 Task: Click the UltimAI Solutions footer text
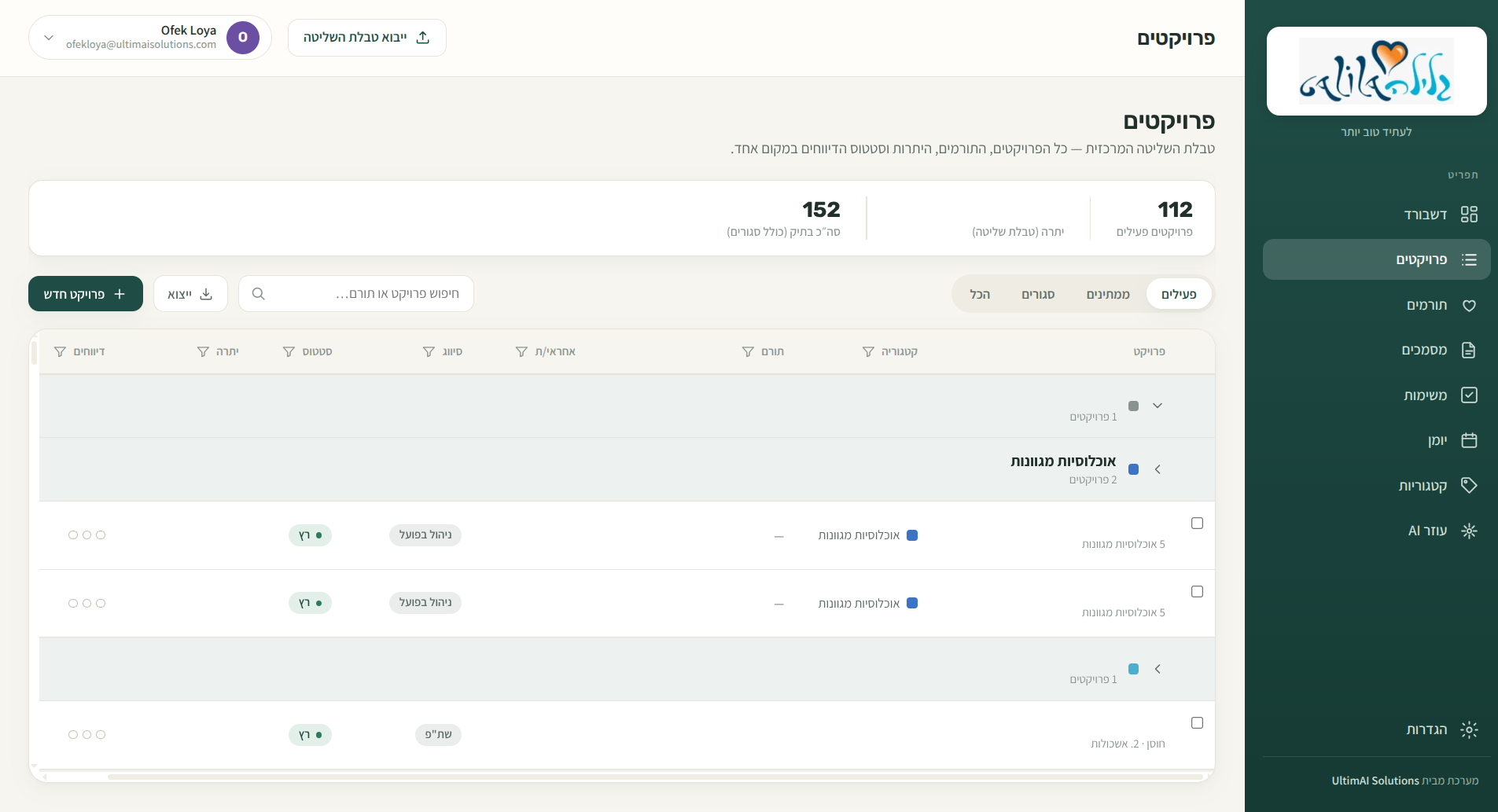pyautogui.click(x=1375, y=781)
